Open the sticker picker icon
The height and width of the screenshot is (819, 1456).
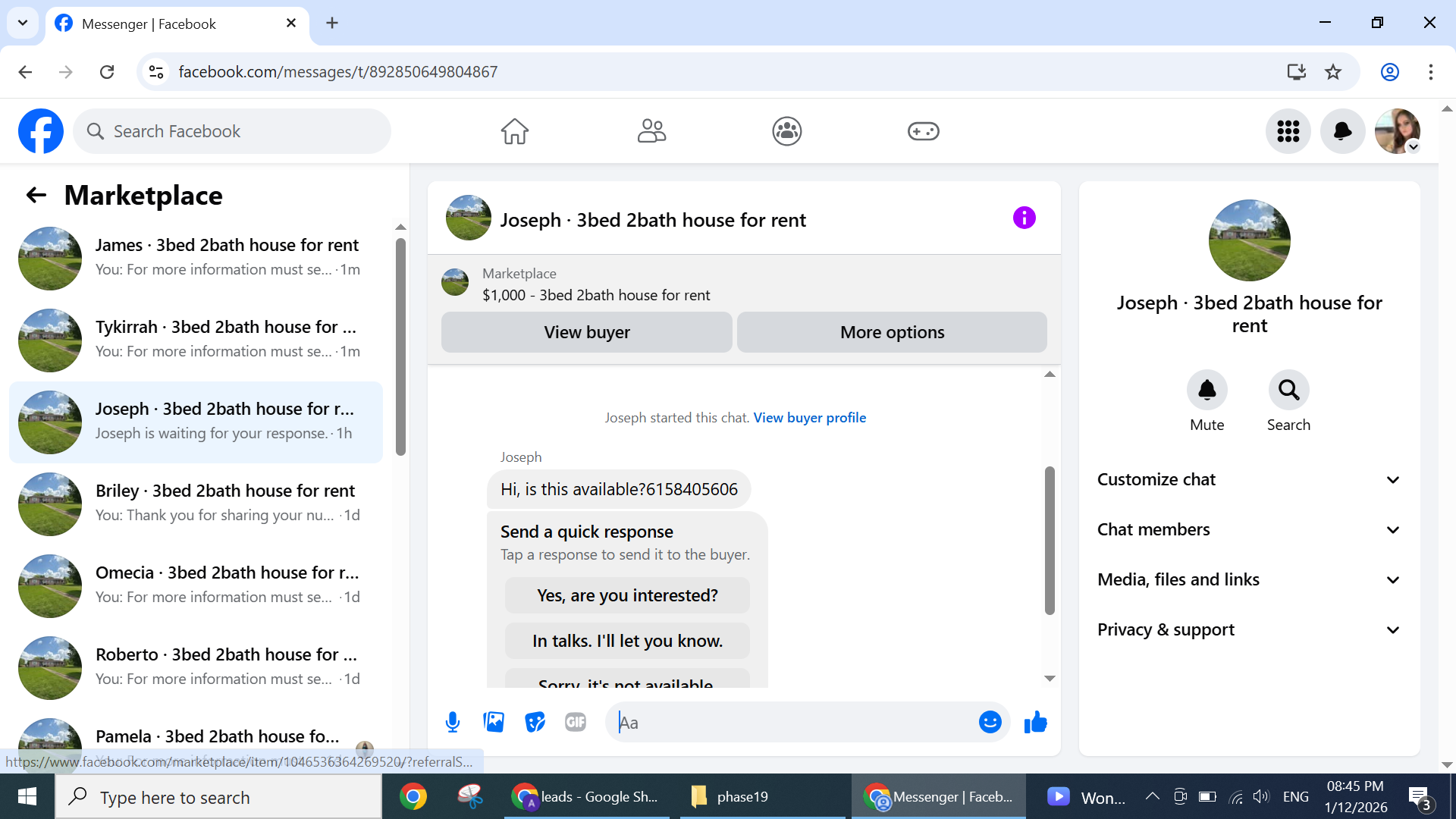pyautogui.click(x=535, y=722)
